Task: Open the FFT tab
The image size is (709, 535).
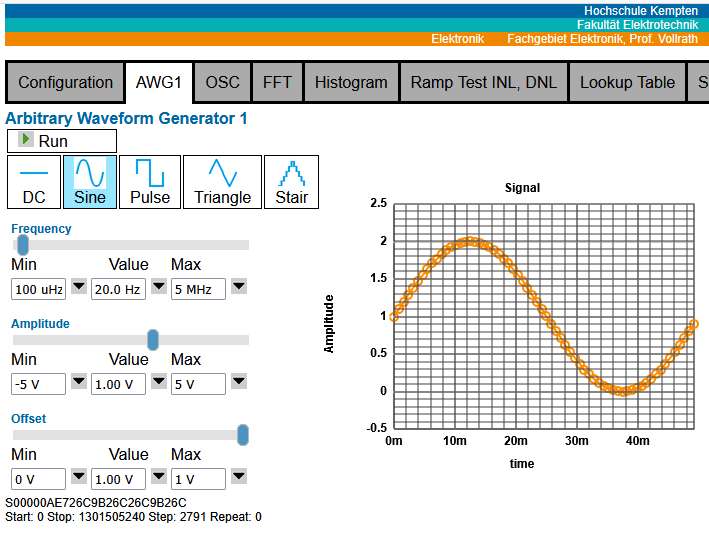Action: 277,82
